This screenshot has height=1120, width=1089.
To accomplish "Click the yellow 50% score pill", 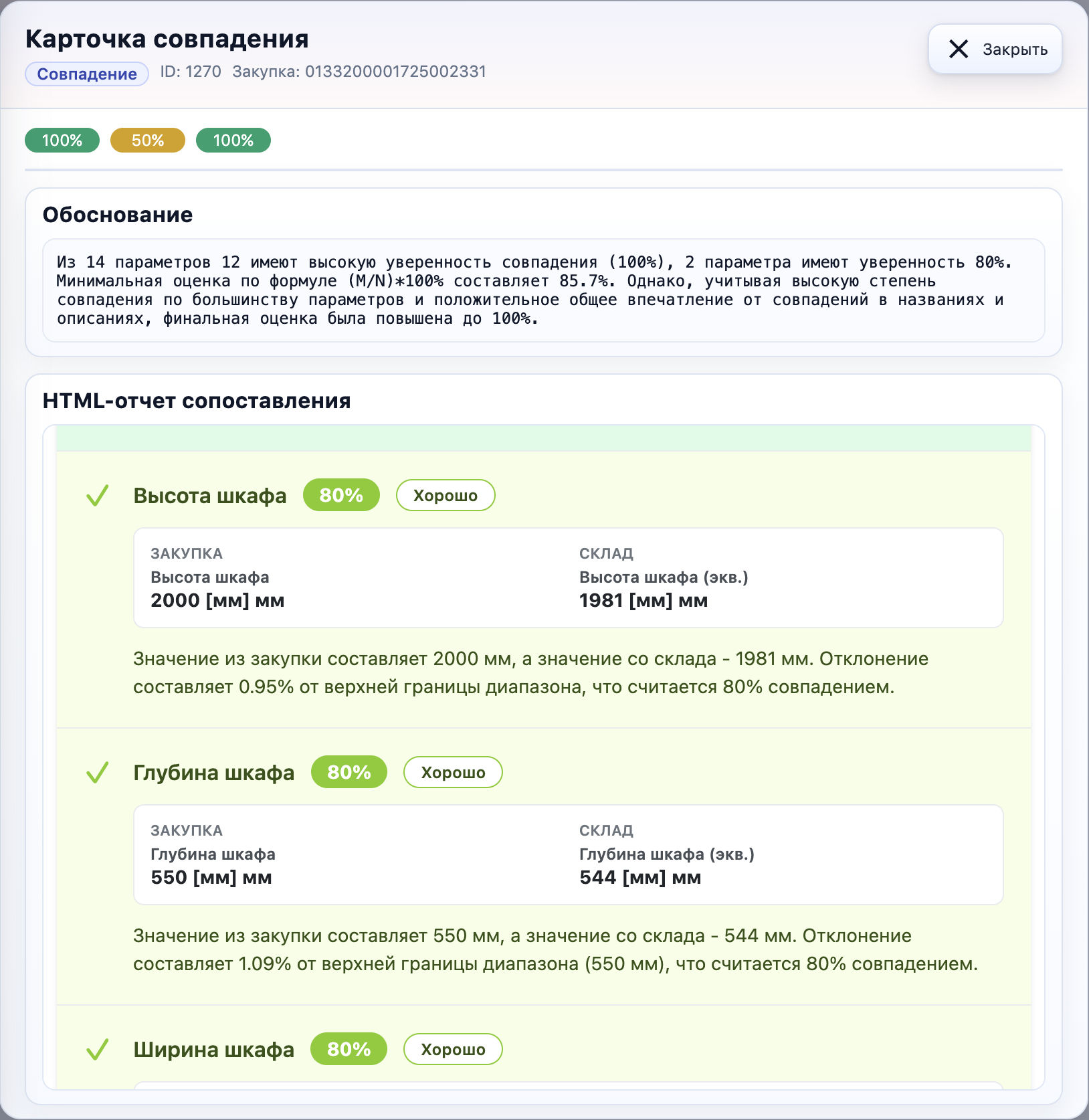I will 148,141.
